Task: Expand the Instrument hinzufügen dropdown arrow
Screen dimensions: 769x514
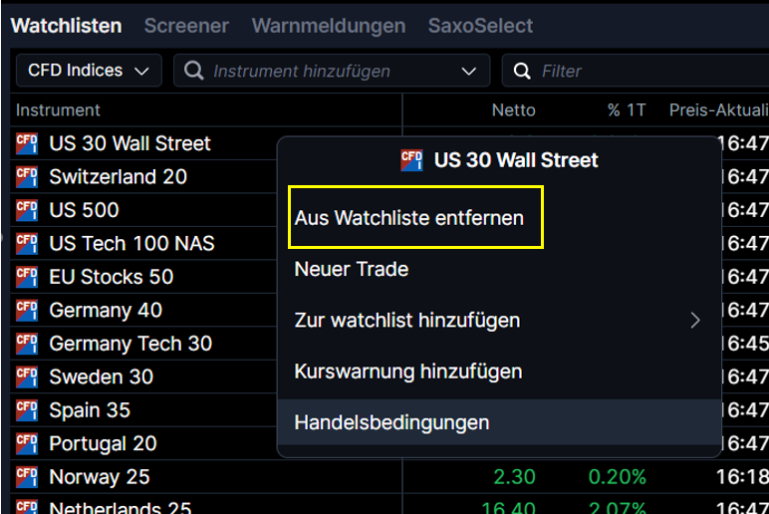Action: coord(469,71)
